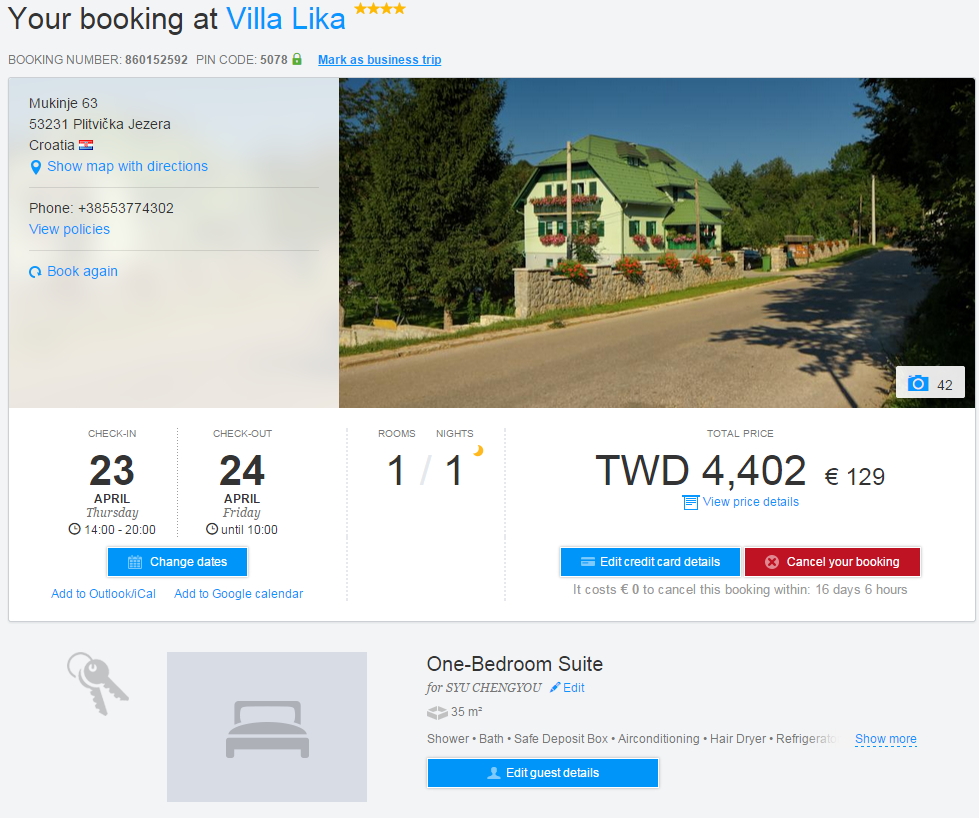
Task: Click the Book again refresh icon
Action: [x=35, y=272]
